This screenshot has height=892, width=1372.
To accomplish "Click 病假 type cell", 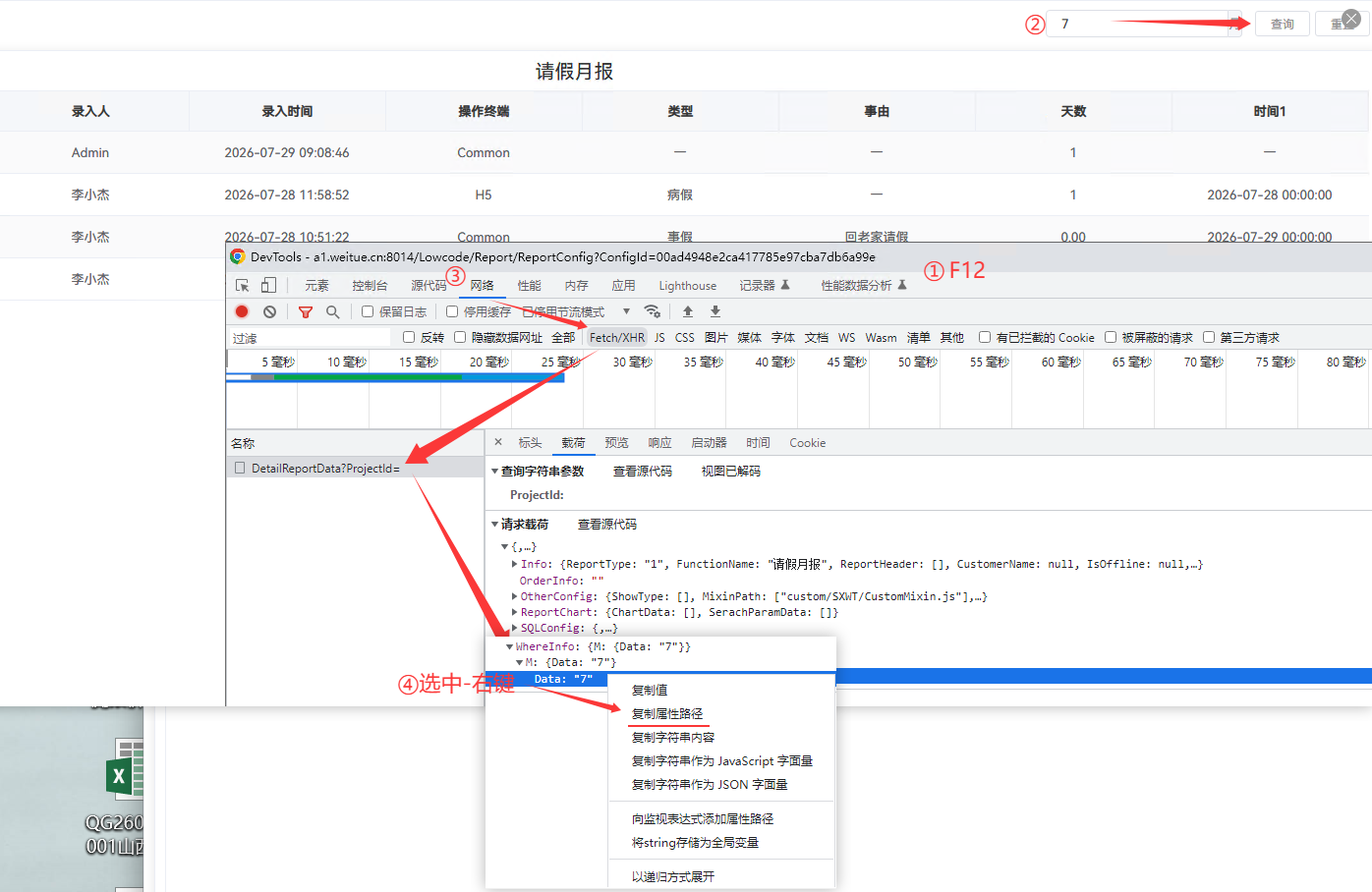I will [680, 195].
